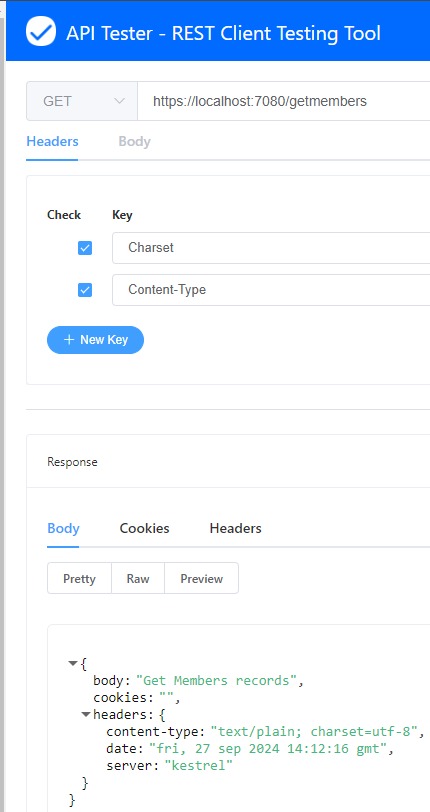Image resolution: width=430 pixels, height=812 pixels.
Task: Open the GET method dropdown
Action: pos(82,101)
